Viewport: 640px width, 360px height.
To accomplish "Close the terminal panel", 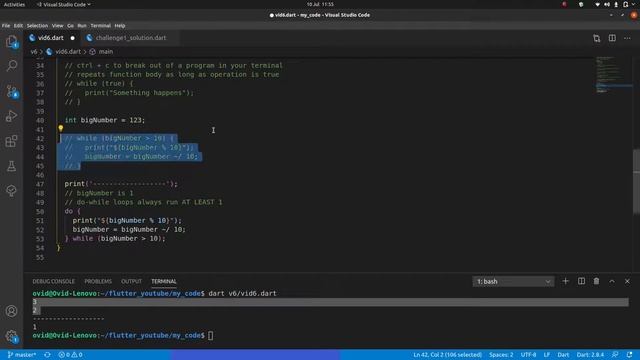I will tap(627, 281).
